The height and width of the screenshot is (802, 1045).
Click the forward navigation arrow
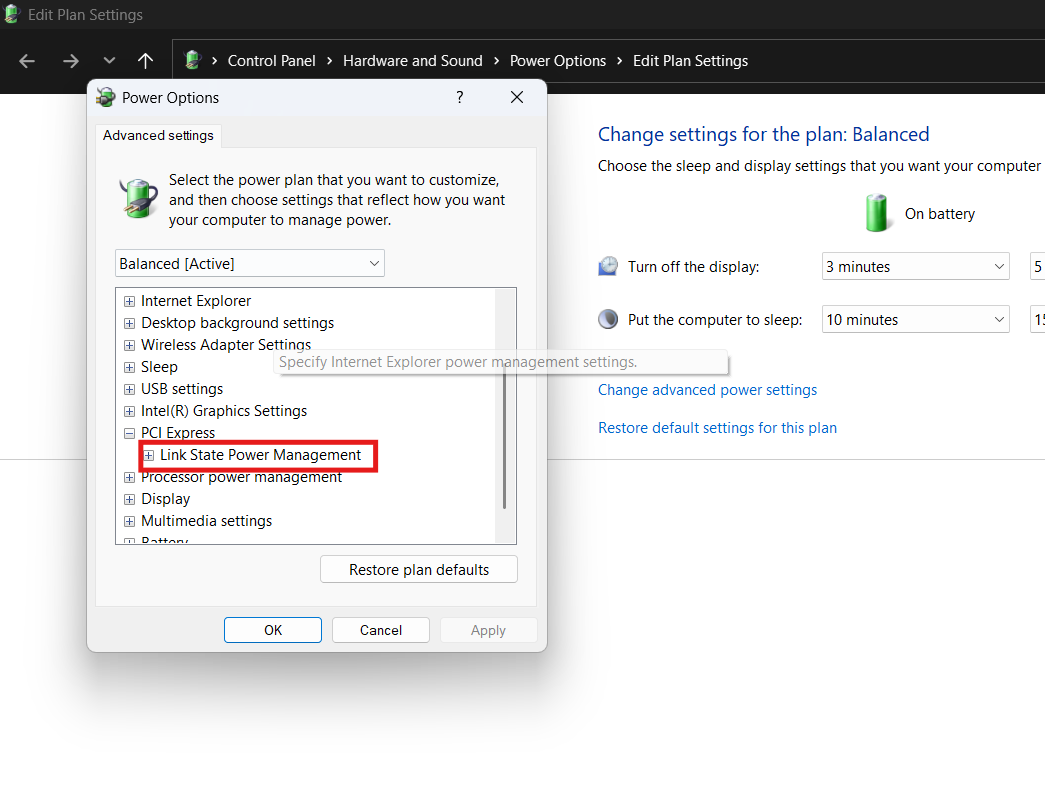click(x=70, y=61)
